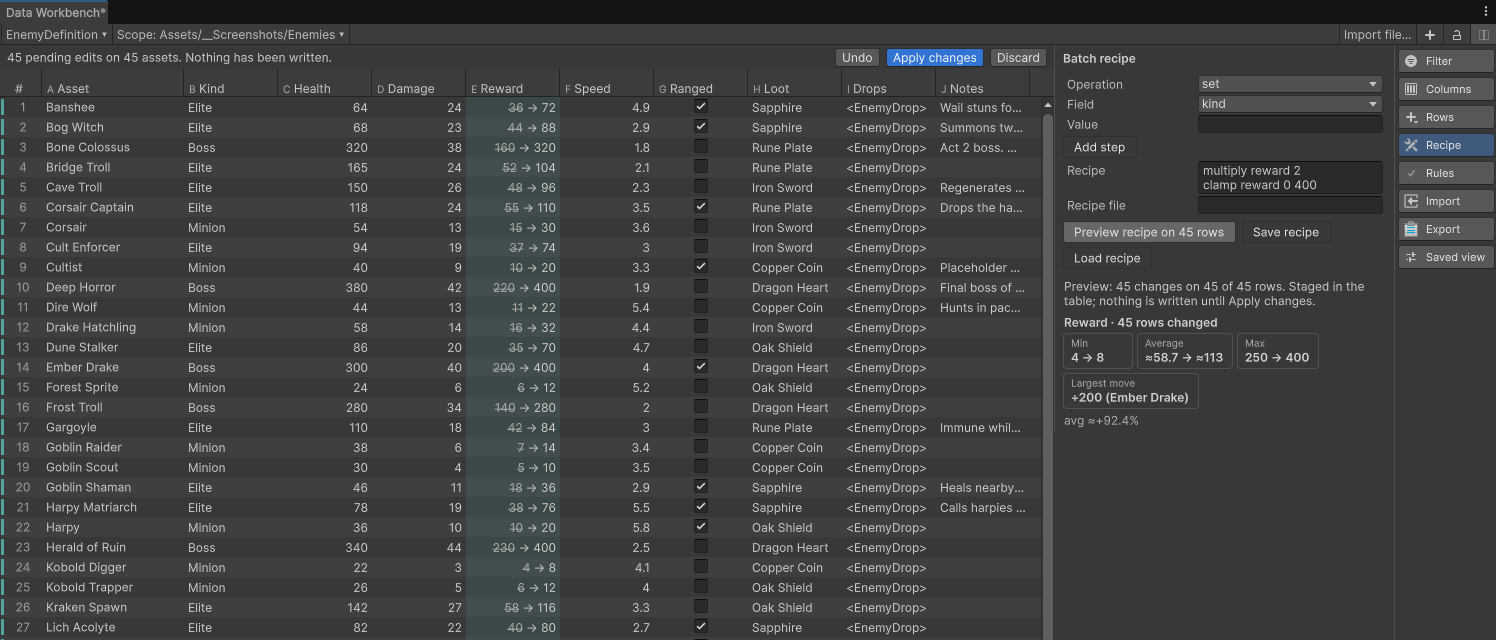Open the Operation dropdown showing set
Viewport: 1496px width, 640px height.
[x=1290, y=84]
